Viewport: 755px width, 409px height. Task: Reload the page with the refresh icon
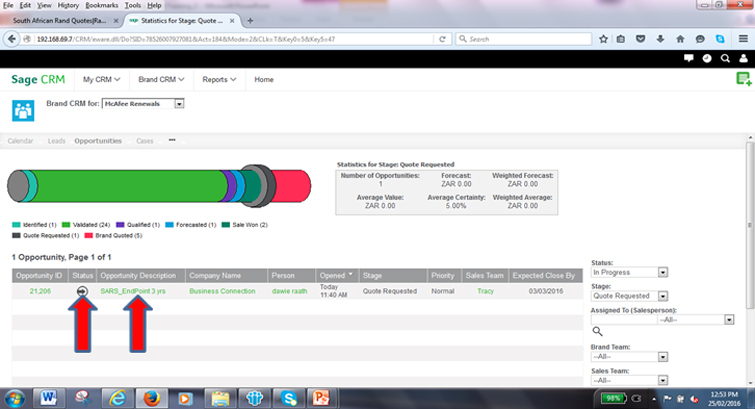pos(442,39)
